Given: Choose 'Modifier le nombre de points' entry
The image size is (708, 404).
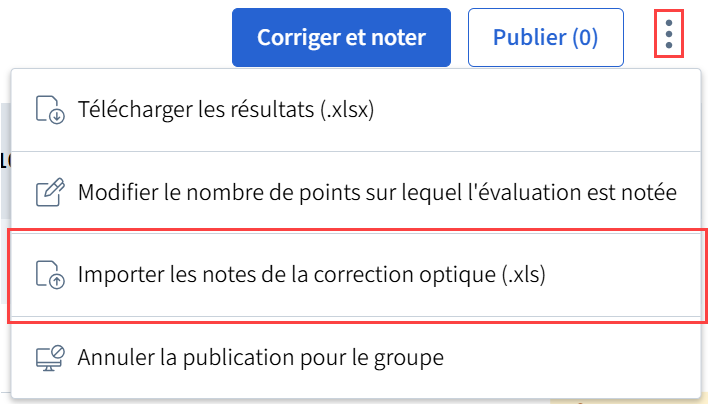Looking at the screenshot, I should point(377,192).
